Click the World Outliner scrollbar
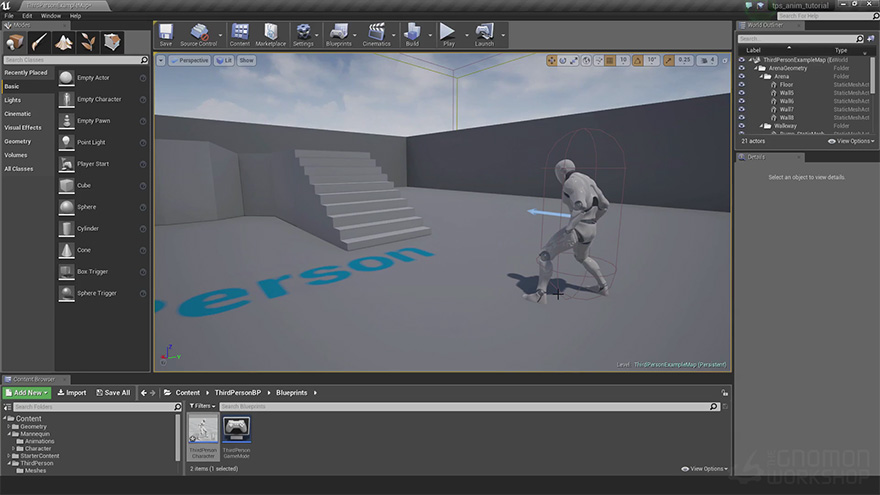Viewport: 880px width, 495px height. pyautogui.click(x=872, y=76)
